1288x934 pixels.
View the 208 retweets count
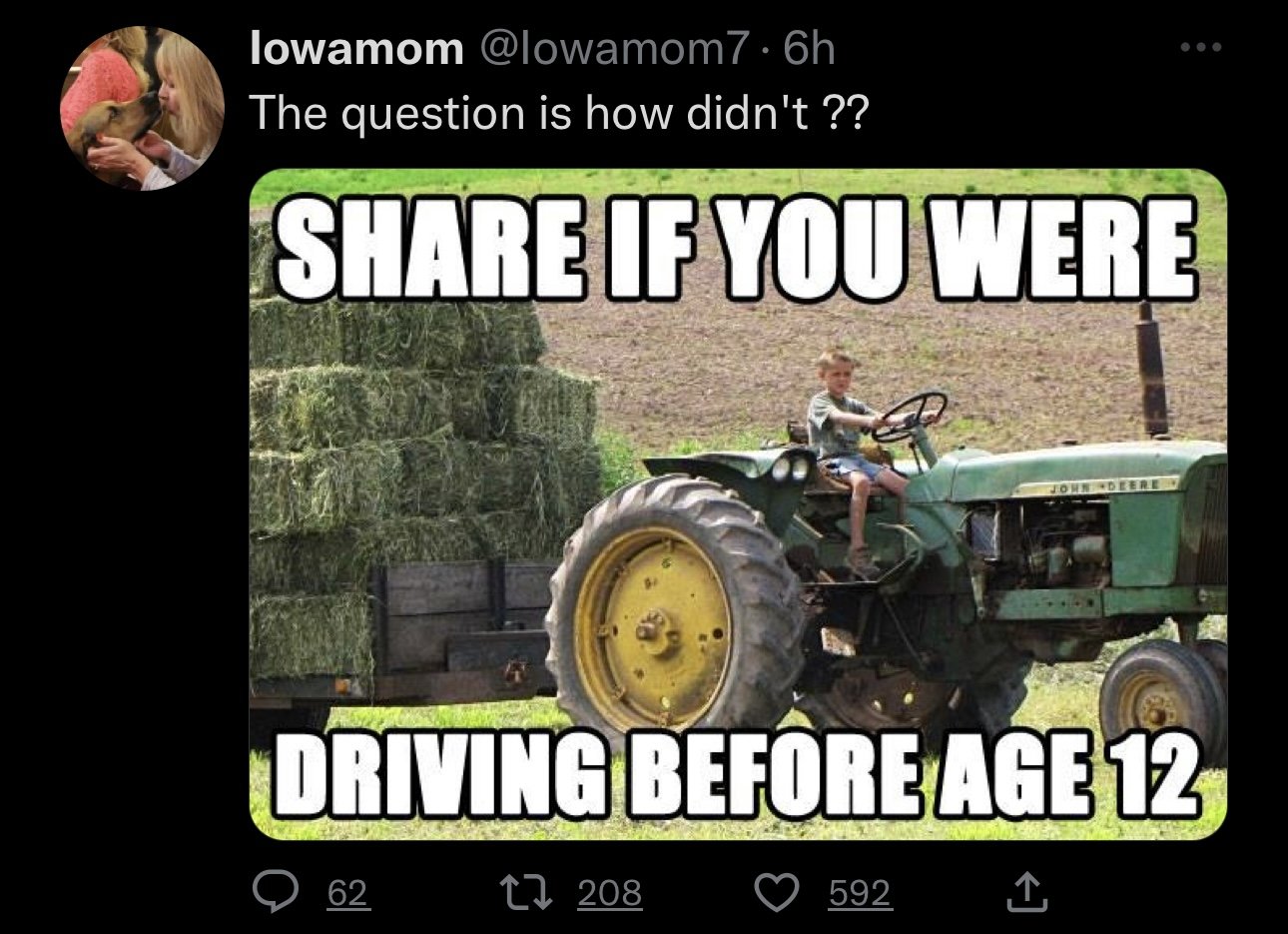610,892
